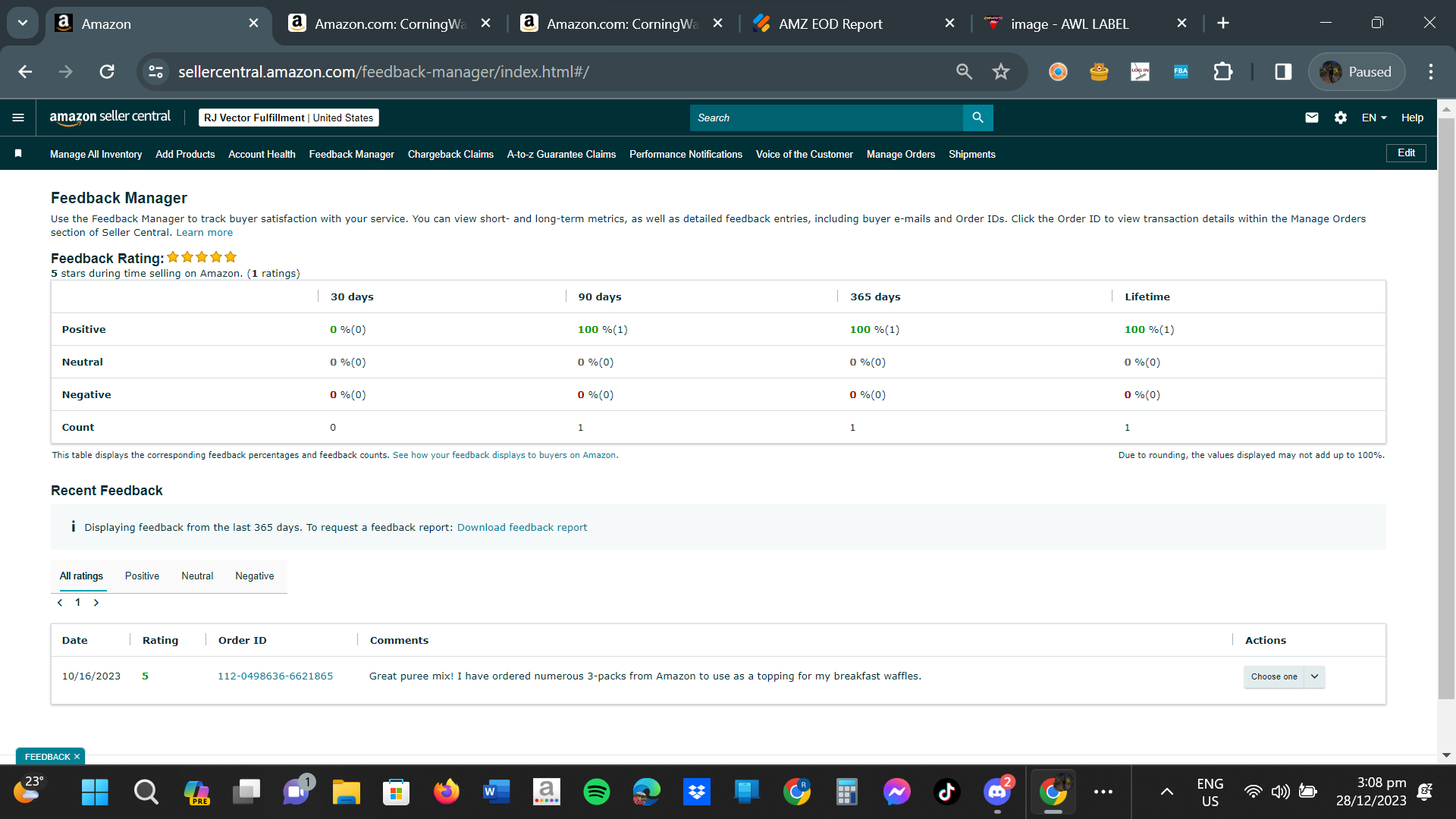The height and width of the screenshot is (819, 1456).
Task: Click the FBA extension icon
Action: click(x=1181, y=71)
